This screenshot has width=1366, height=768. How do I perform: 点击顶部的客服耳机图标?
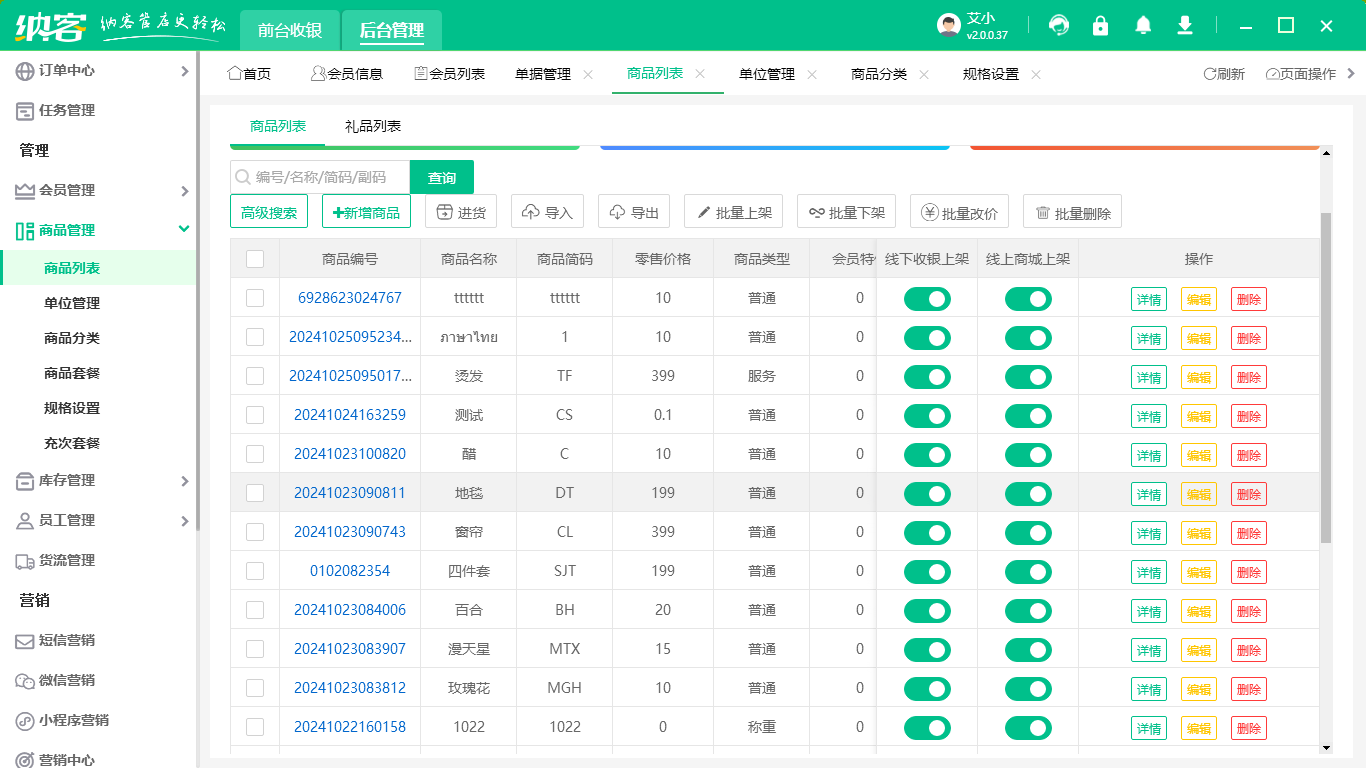tap(1058, 25)
